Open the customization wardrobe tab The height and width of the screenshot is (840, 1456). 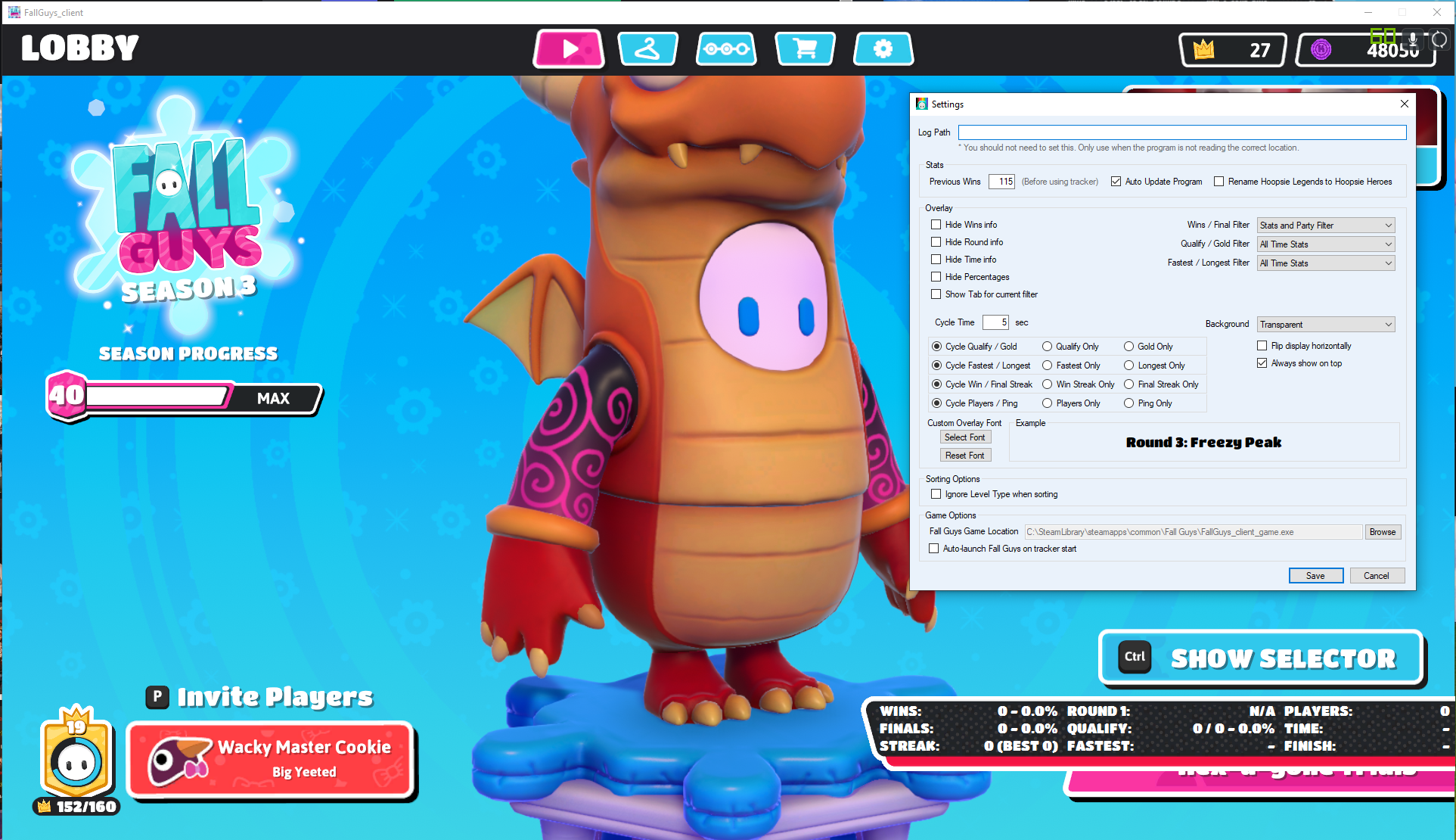point(647,48)
